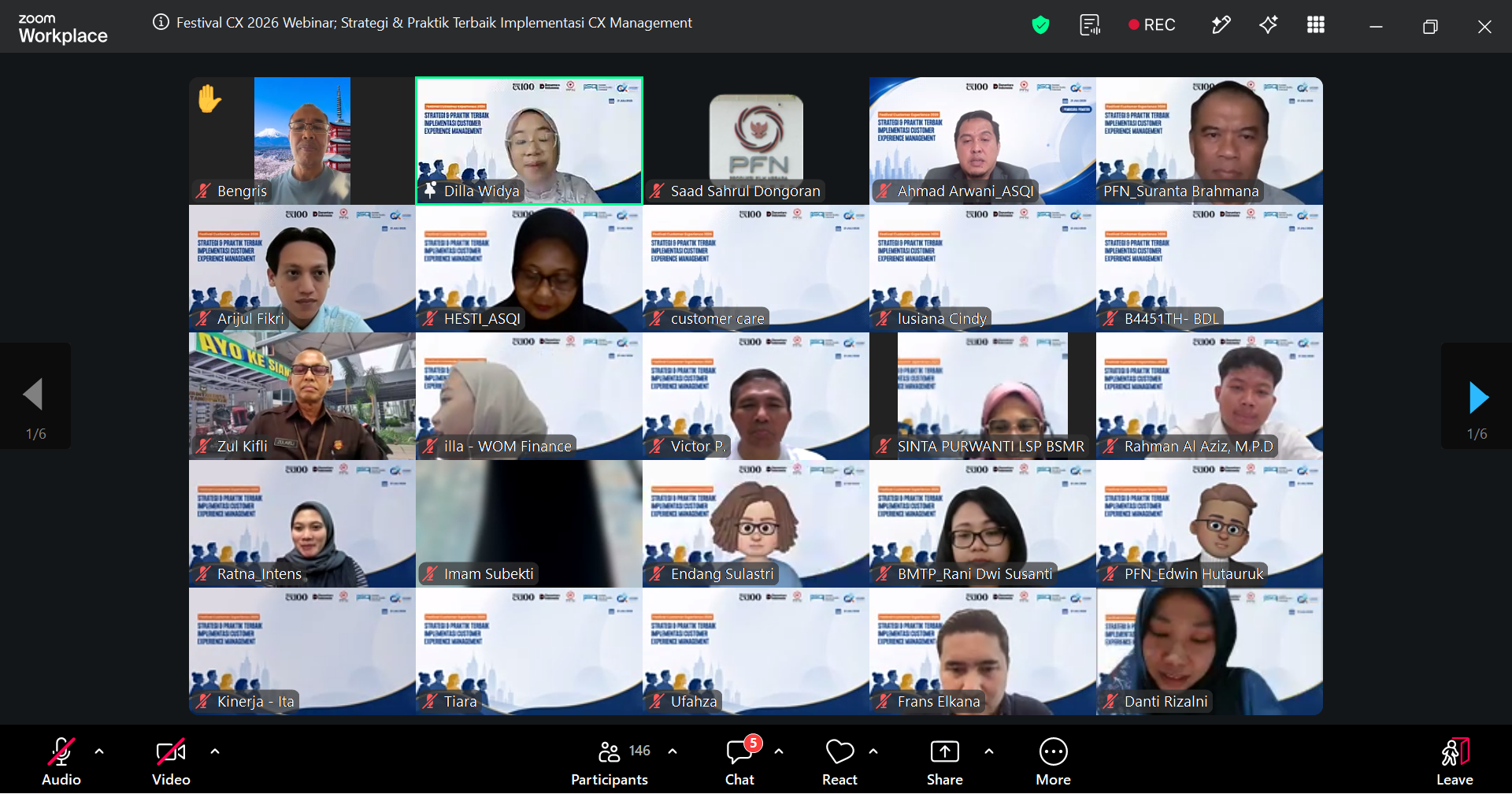1512x794 pixels.
Task: Click the Zoom Workplace logo
Action: (63, 28)
